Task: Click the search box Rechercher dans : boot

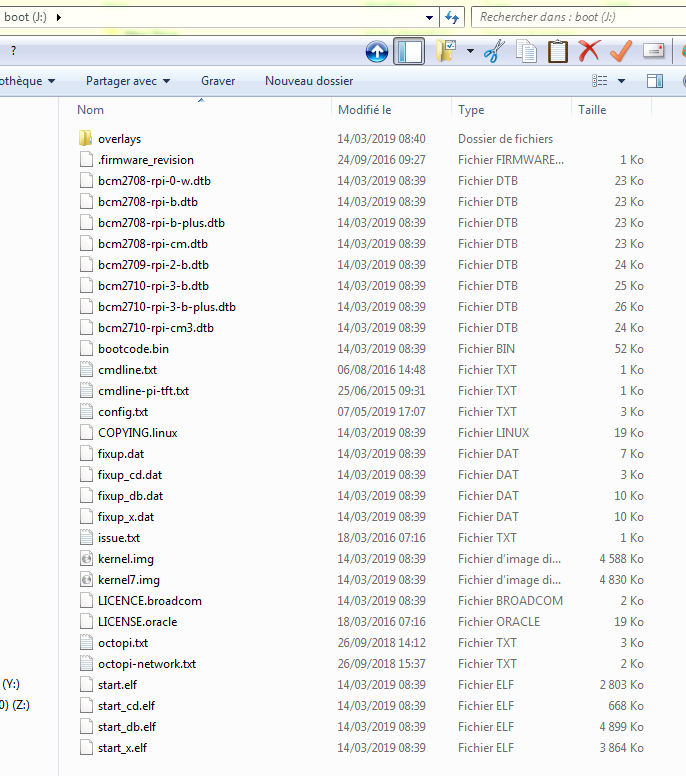Action: point(578,17)
